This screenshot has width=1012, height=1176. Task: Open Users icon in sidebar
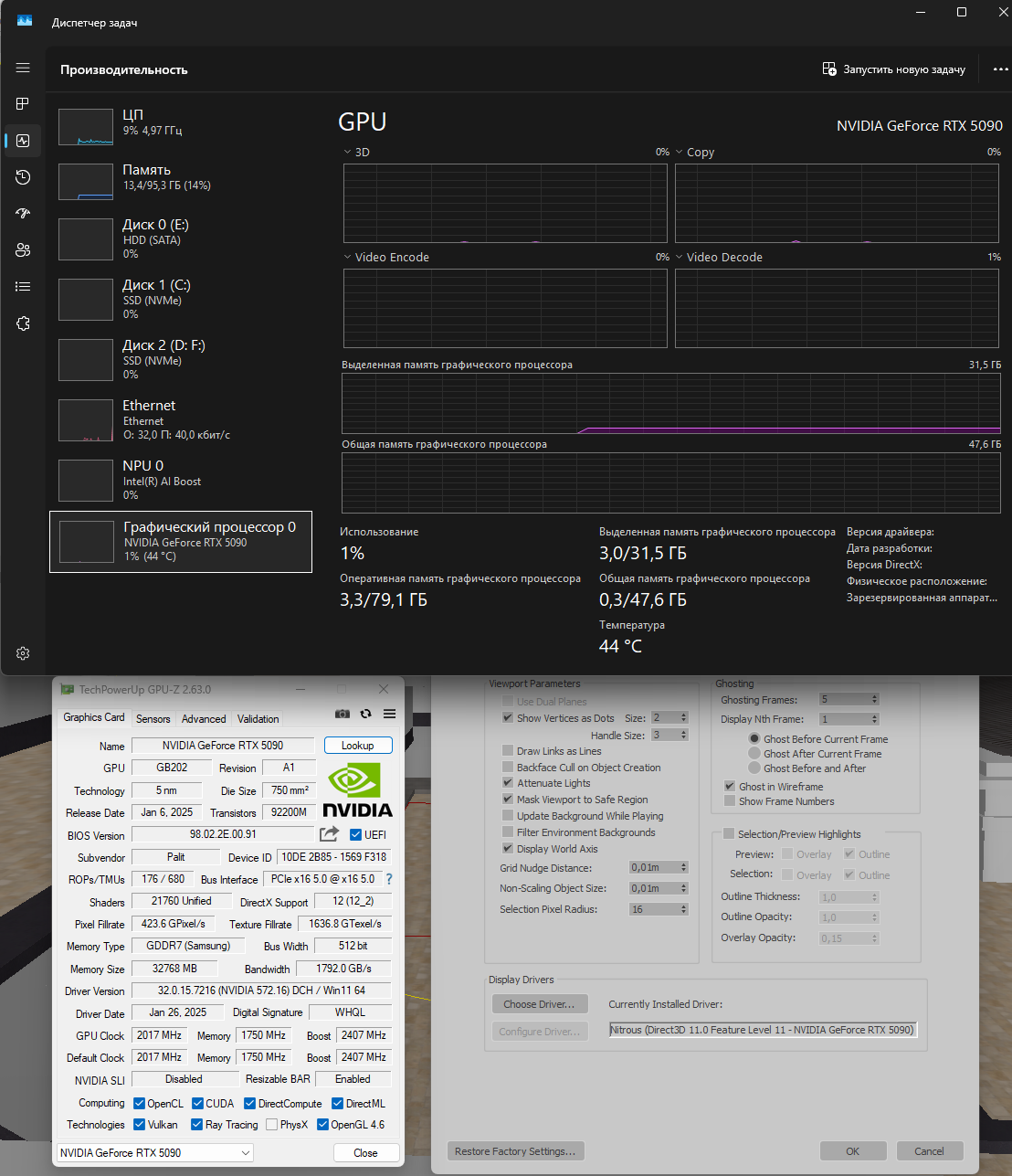coord(23,249)
